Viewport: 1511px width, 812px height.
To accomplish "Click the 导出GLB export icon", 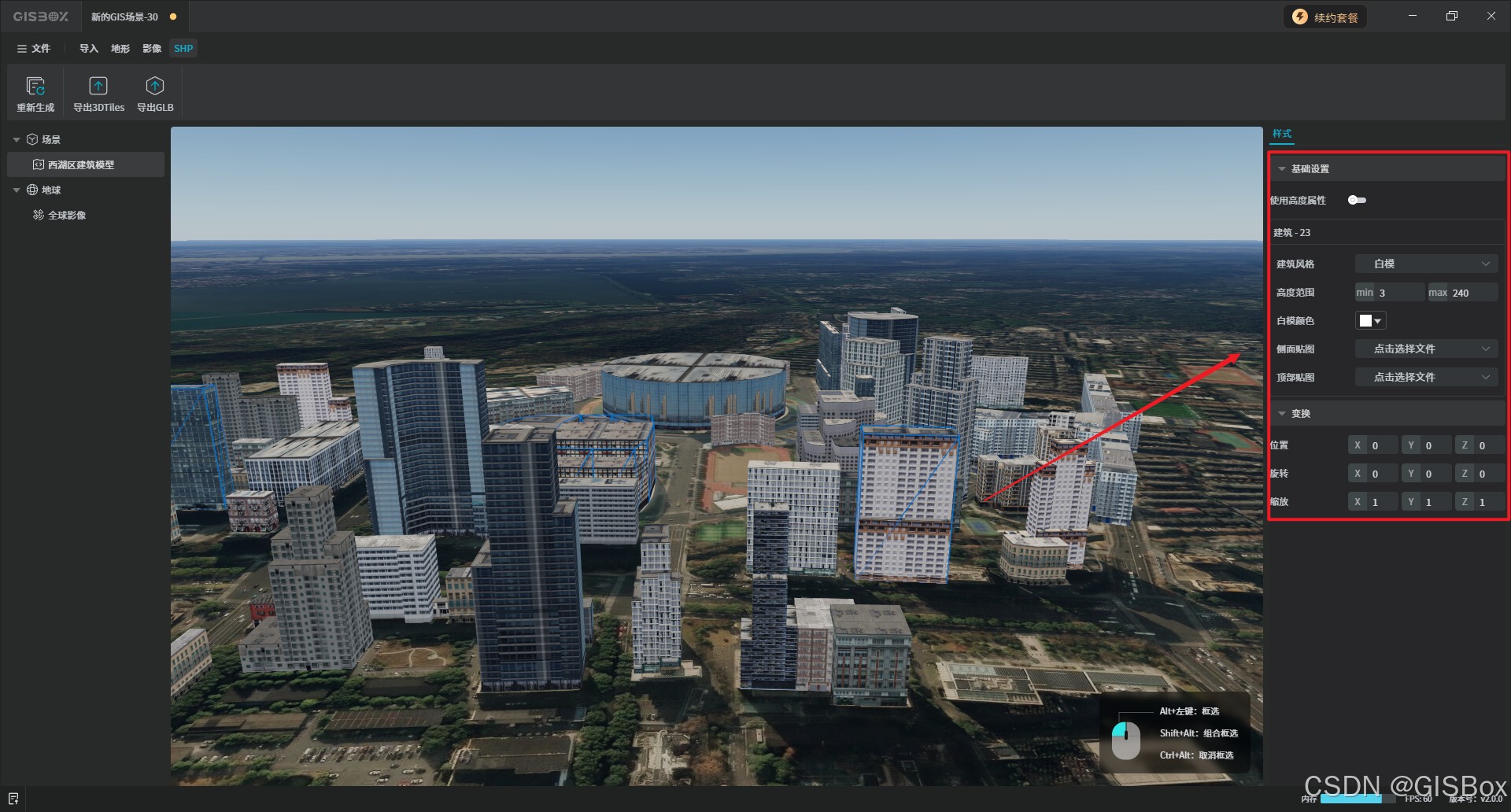I will coord(155,86).
